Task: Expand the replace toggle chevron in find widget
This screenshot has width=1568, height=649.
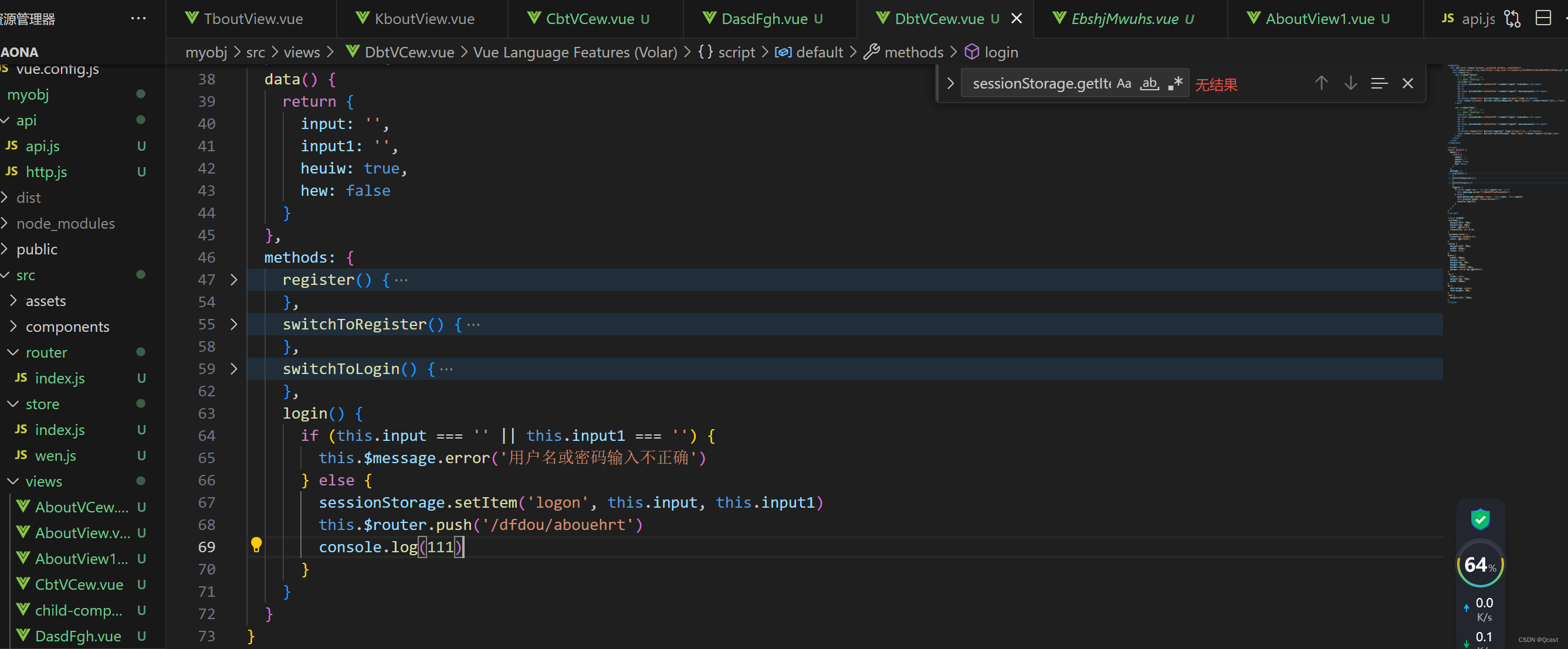Action: pos(950,83)
